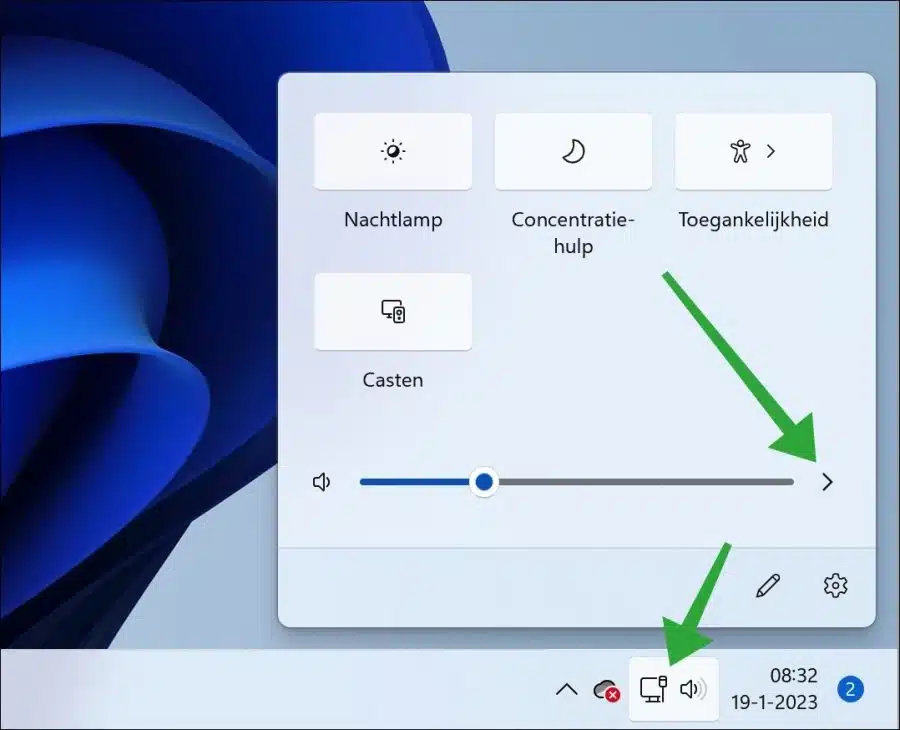Edit quick settings with pencil icon
Image resolution: width=900 pixels, height=730 pixels.
pyautogui.click(x=768, y=585)
